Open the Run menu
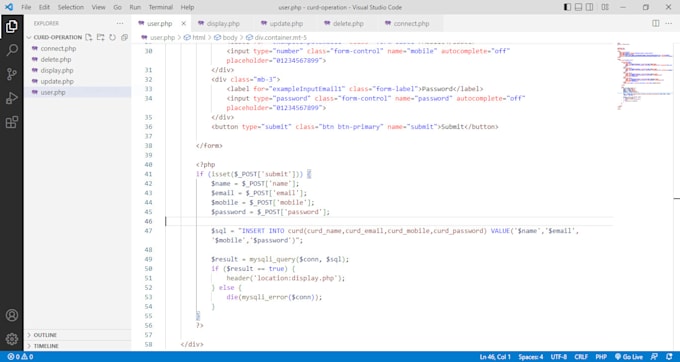Screen dimensions: 680x362 tap(135, 7)
